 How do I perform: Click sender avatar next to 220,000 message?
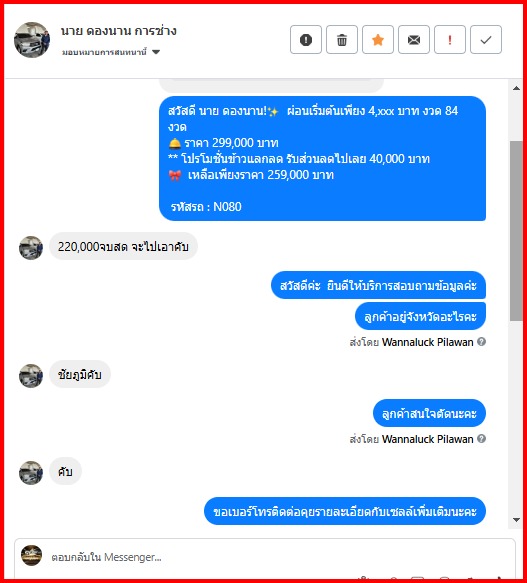pyautogui.click(x=31, y=248)
